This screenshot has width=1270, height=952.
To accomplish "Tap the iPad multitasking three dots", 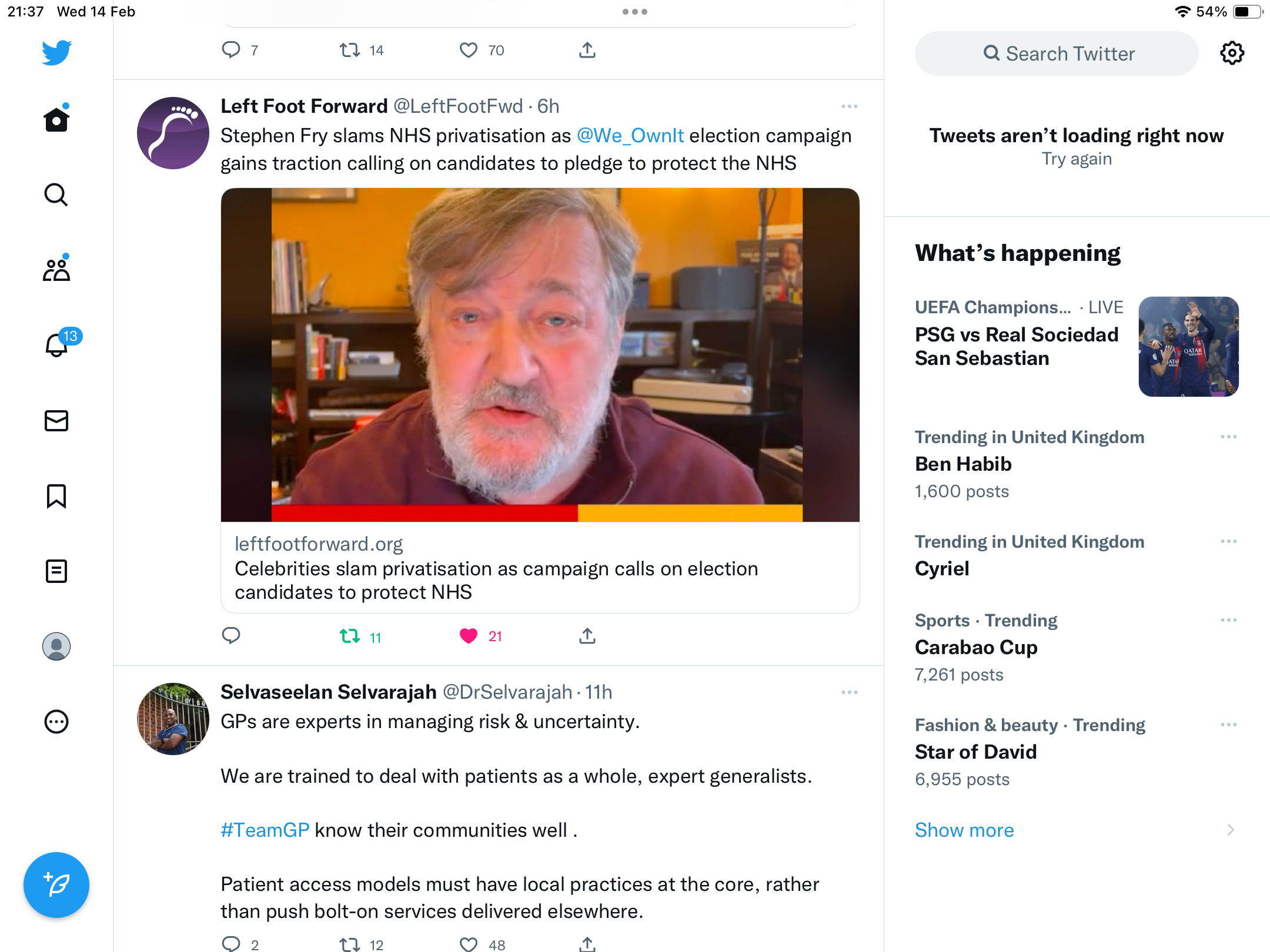I will tap(635, 12).
